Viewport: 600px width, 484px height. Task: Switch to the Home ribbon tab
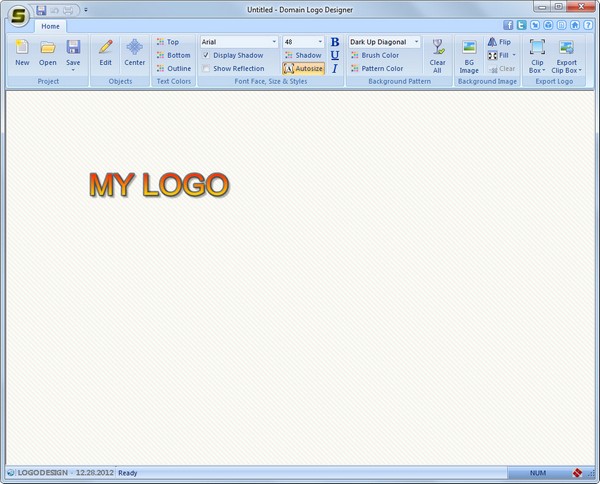click(x=51, y=26)
